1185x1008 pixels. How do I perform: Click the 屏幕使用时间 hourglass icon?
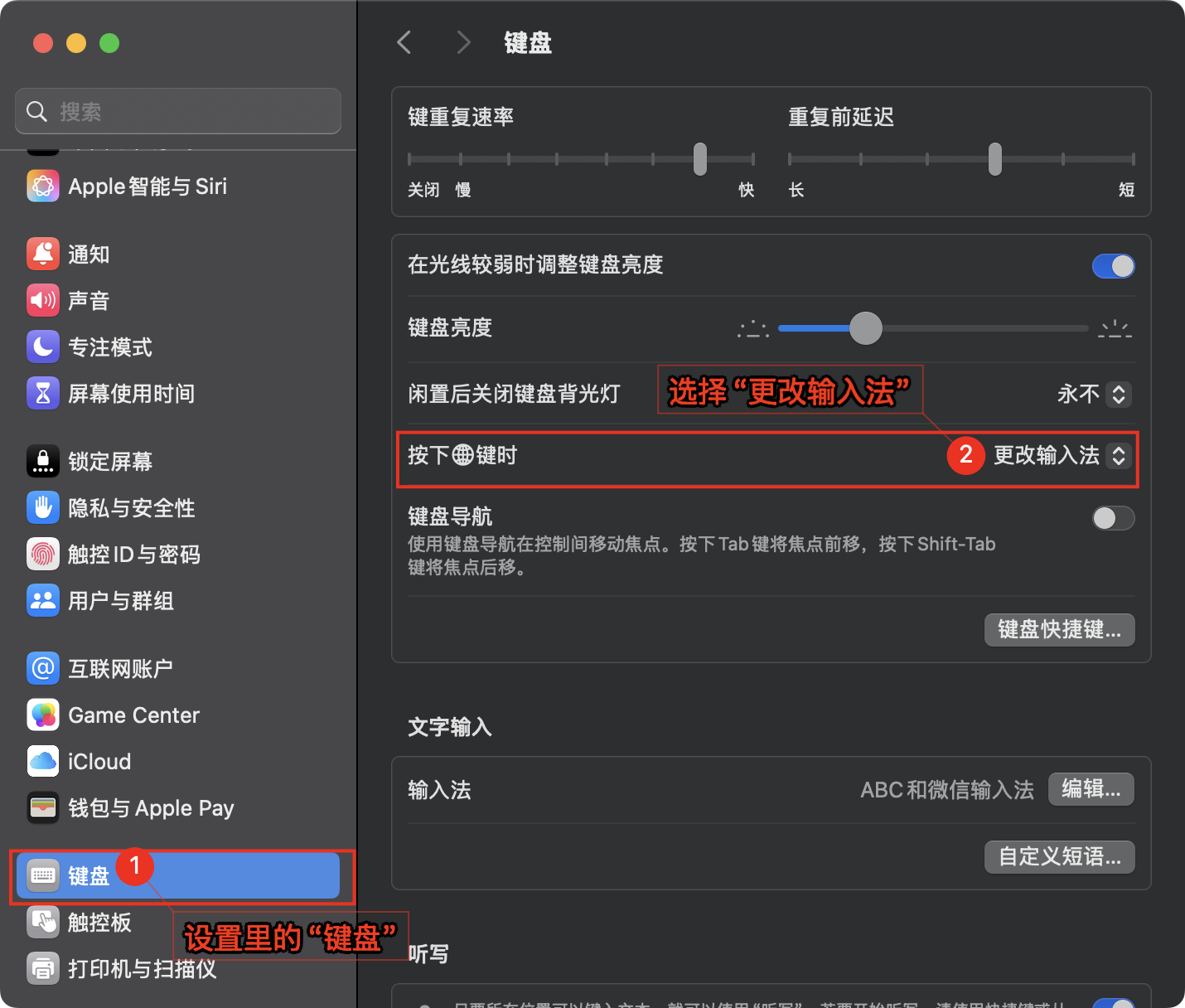pos(42,394)
